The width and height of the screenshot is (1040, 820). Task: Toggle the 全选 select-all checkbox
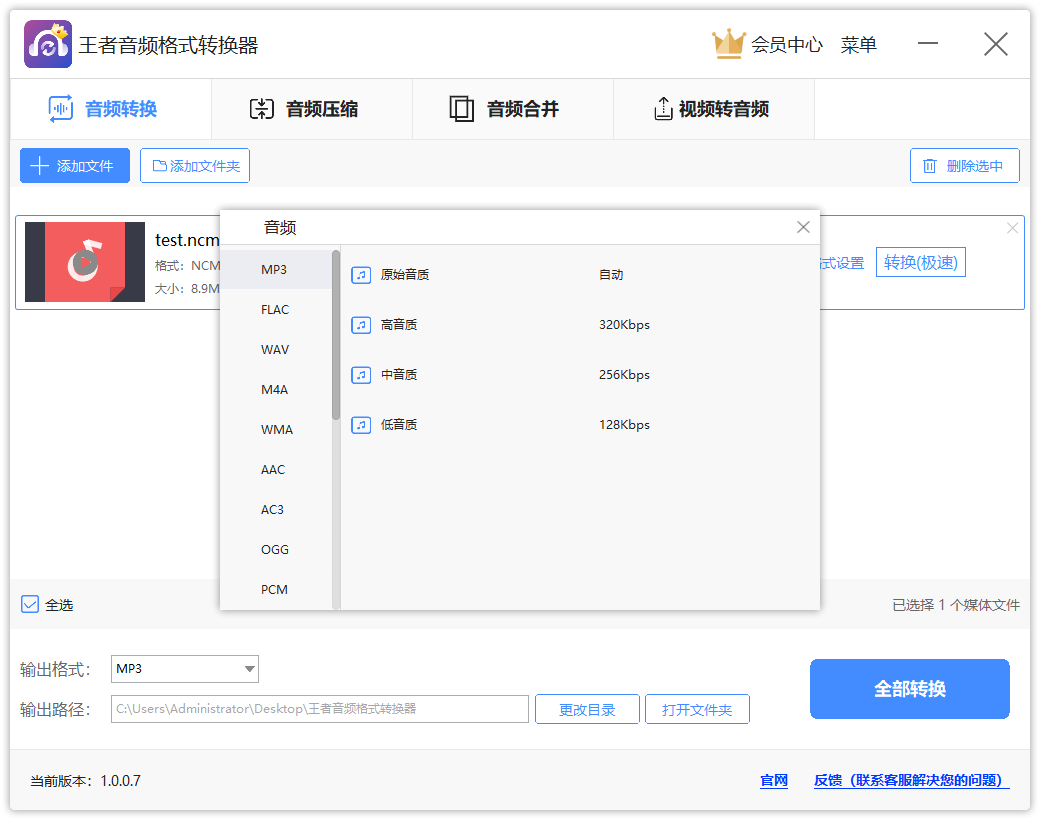click(x=28, y=604)
